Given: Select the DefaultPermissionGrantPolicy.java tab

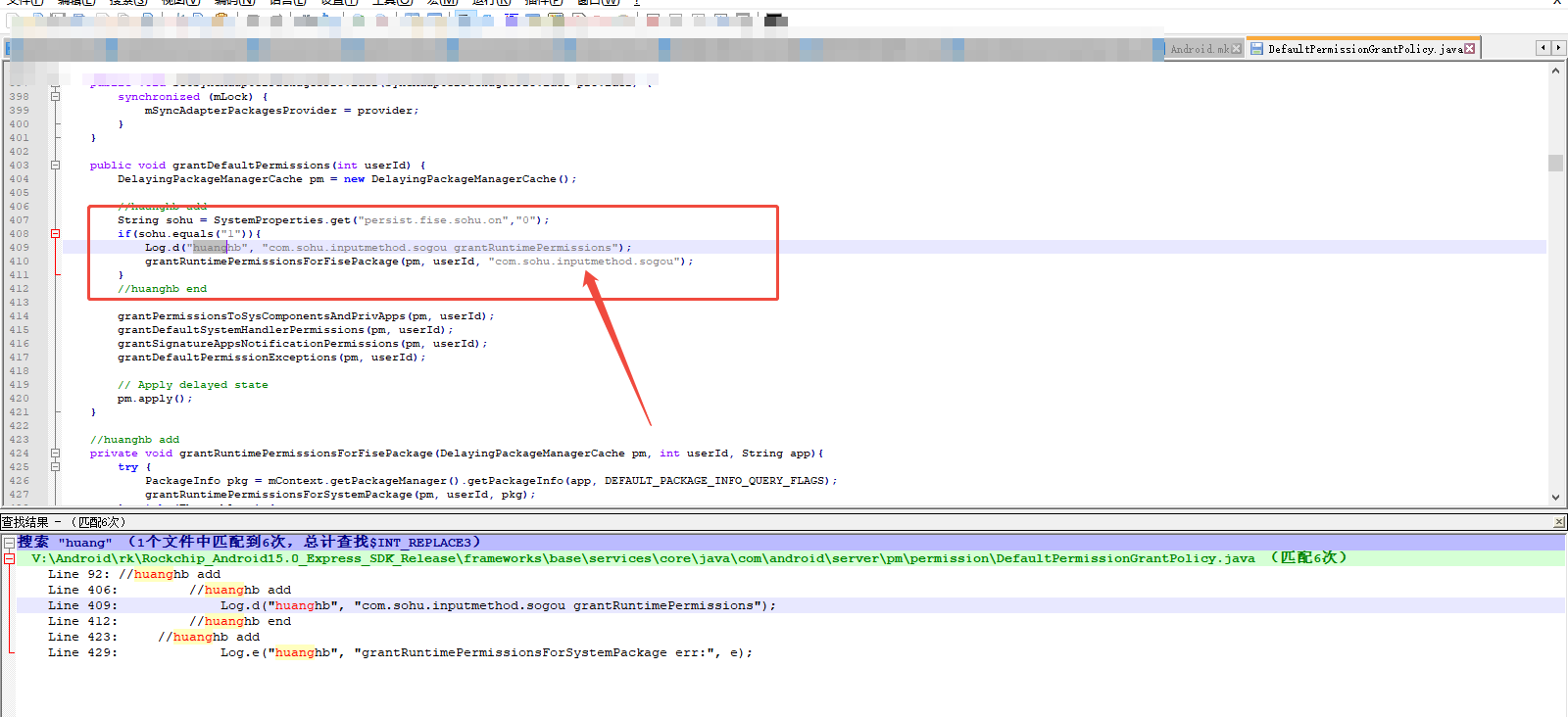Looking at the screenshot, I should pyautogui.click(x=1364, y=49).
